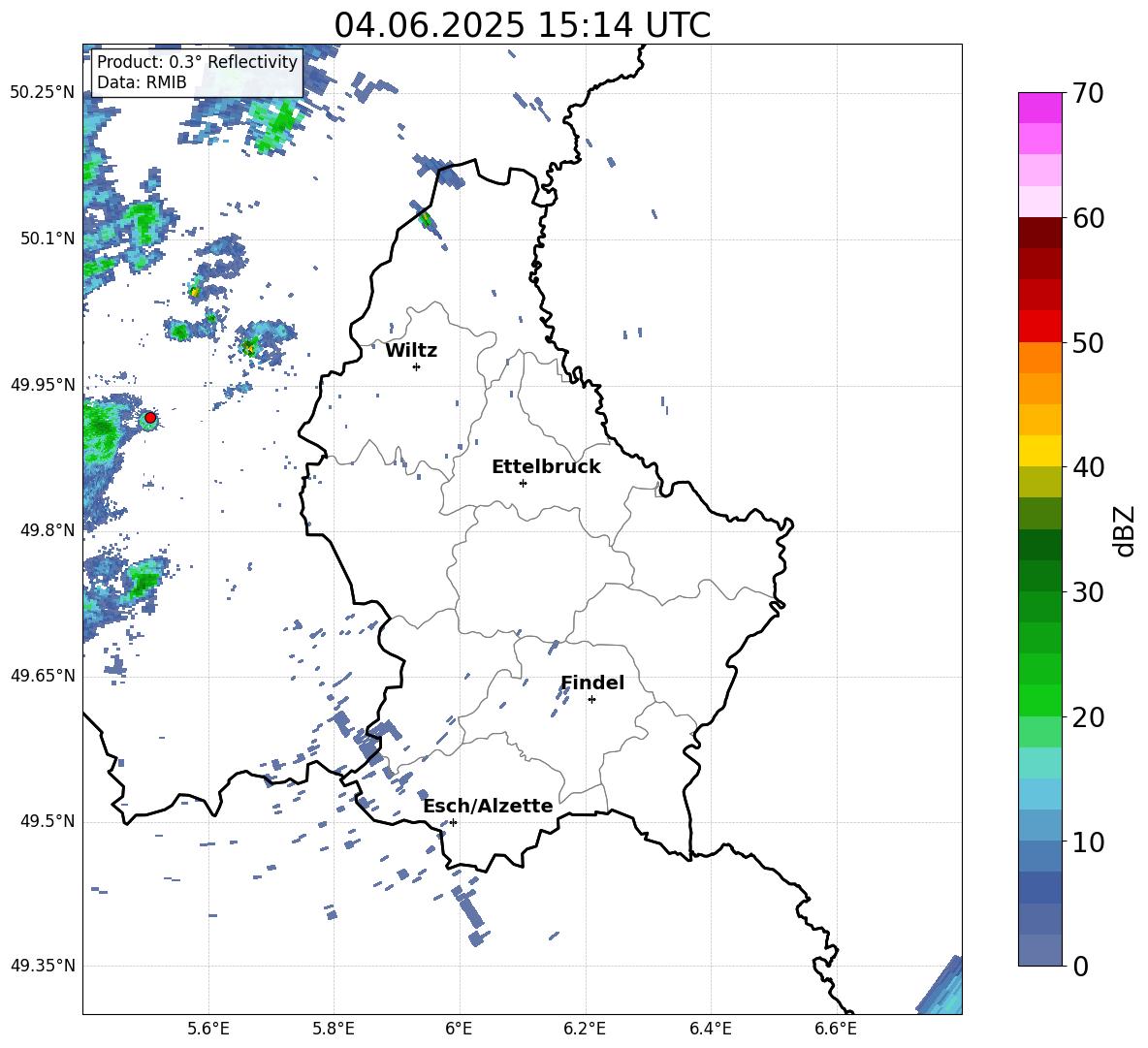Click the 'Product: 0.3° Reflectivity' text

(198, 62)
